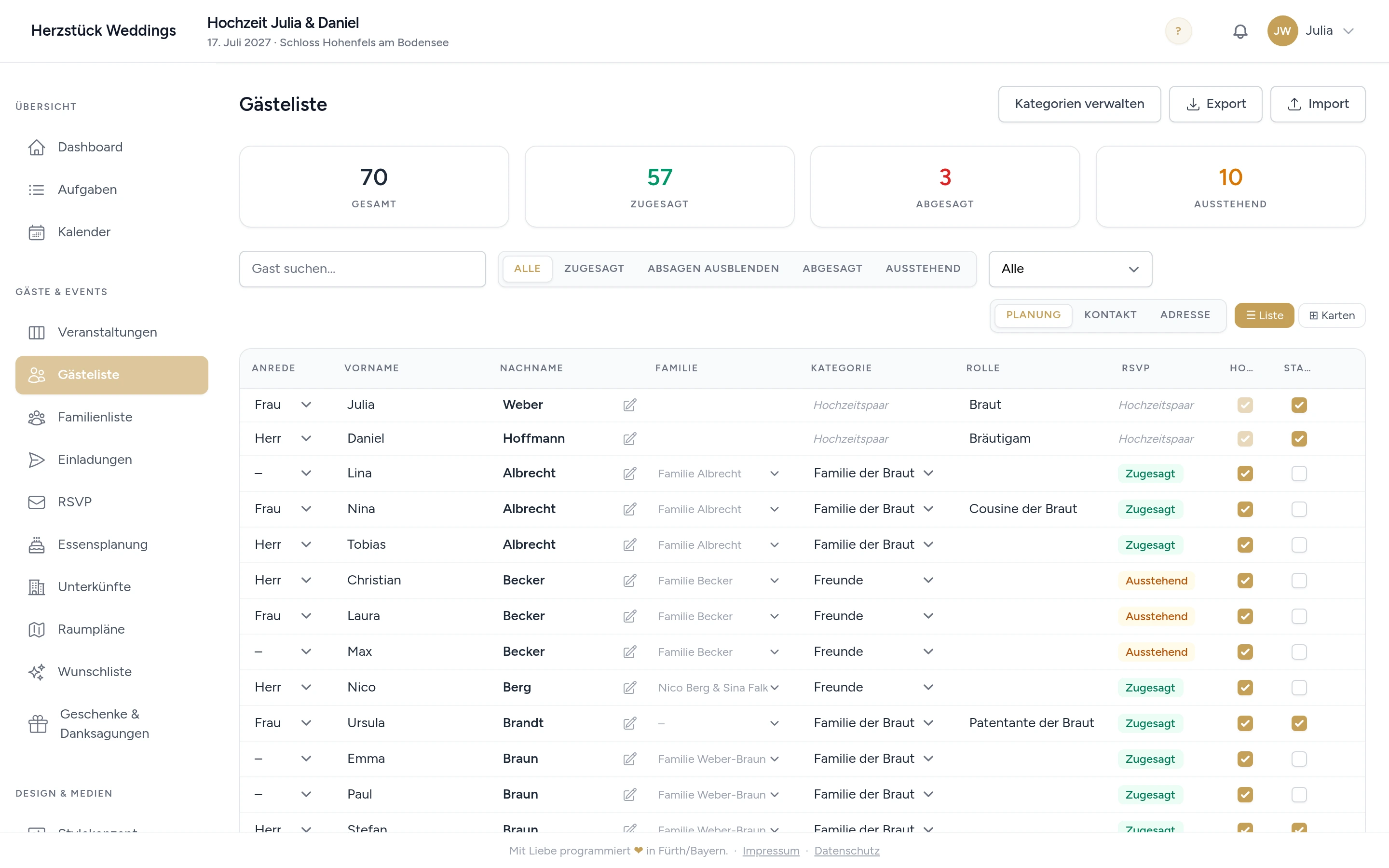Switch to the Kontakt column view
1389x868 pixels.
tap(1110, 315)
